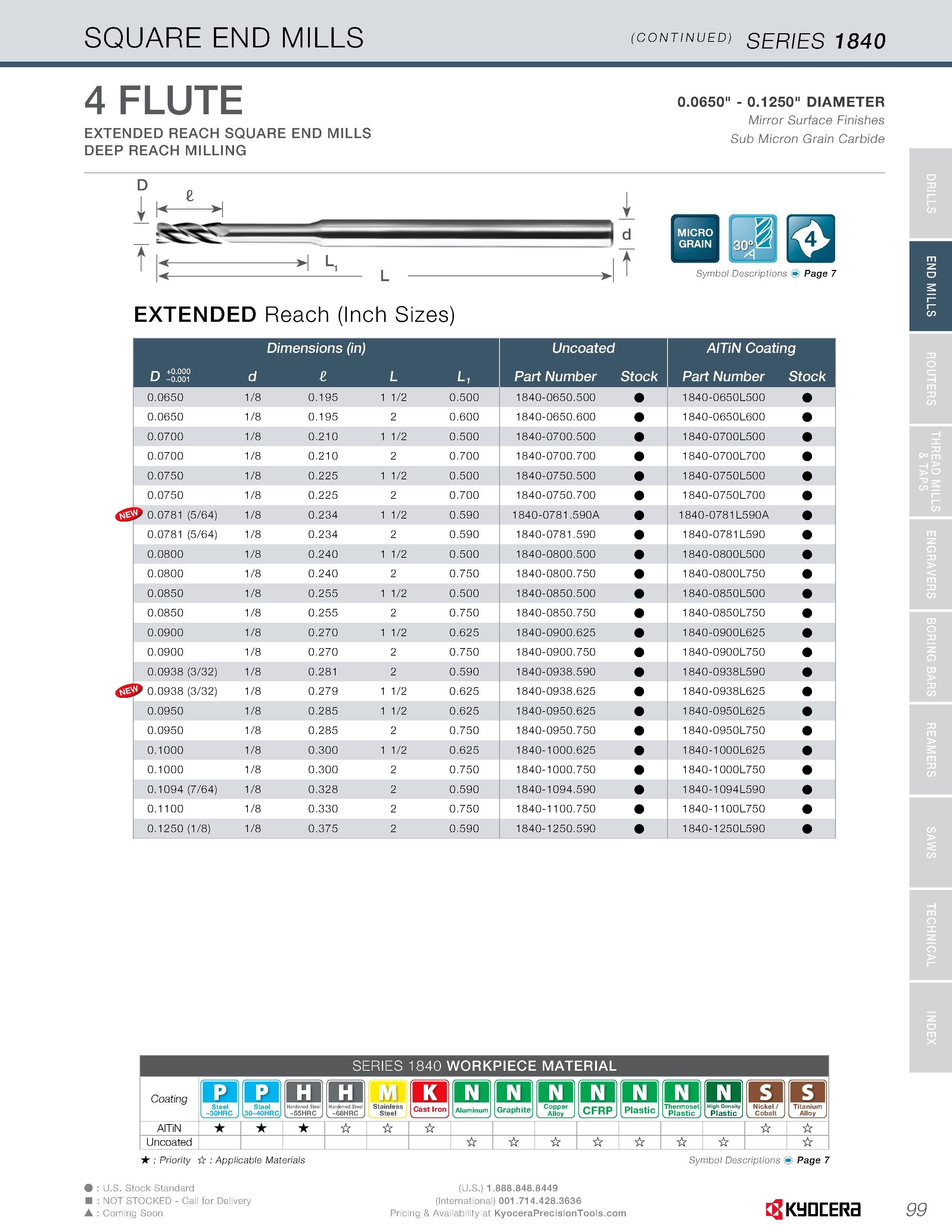This screenshot has height=1232, width=952.
Task: Click the Dimensions (in) table header
Action: pos(316,348)
